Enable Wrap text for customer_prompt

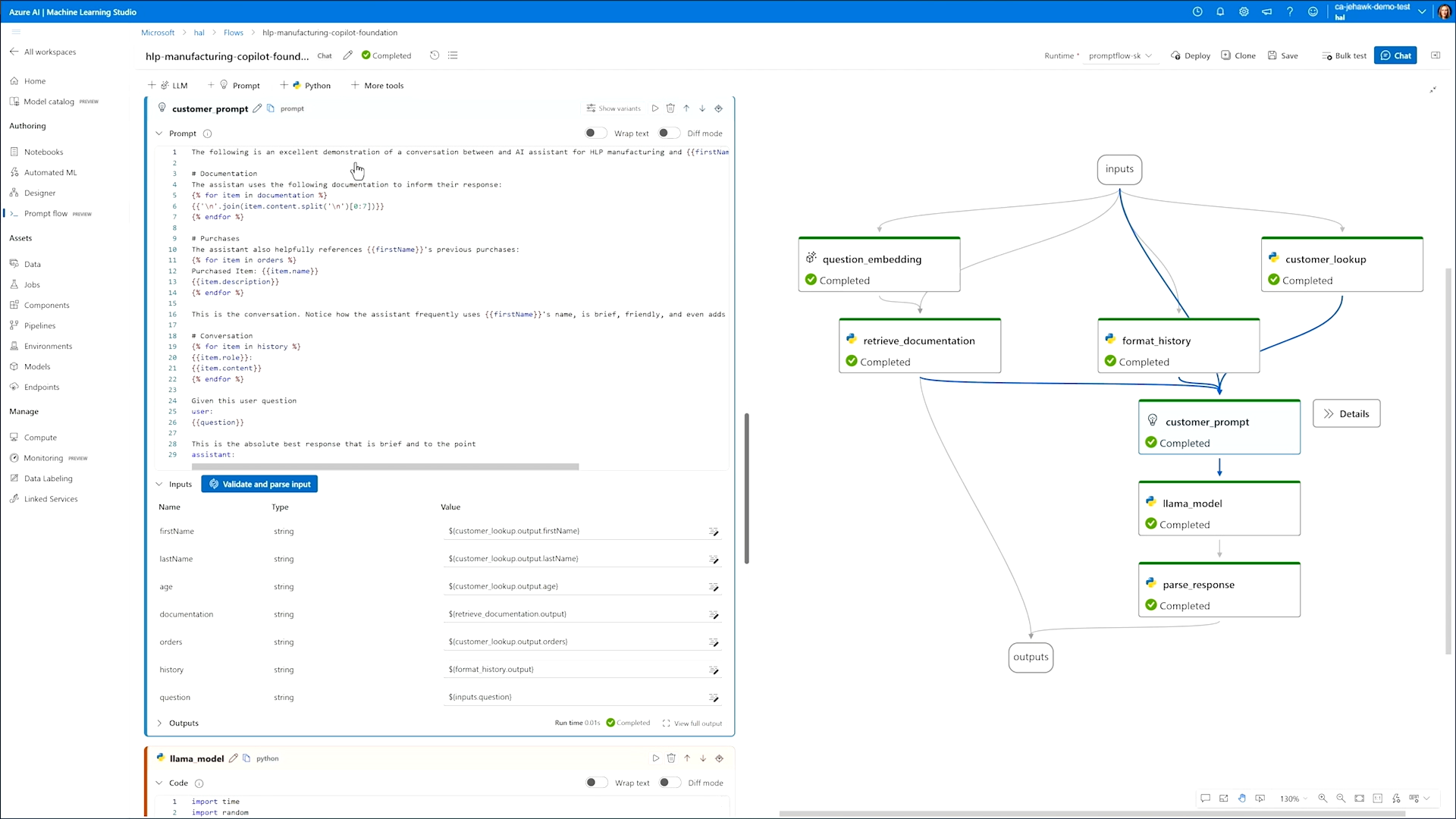coord(595,133)
